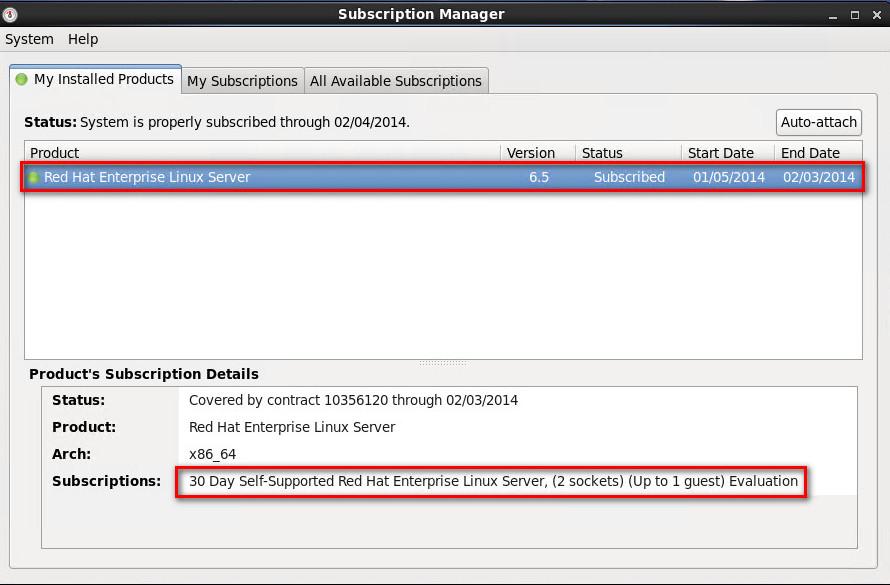Click the 30 Day Self-Supported subscription text

click(493, 481)
